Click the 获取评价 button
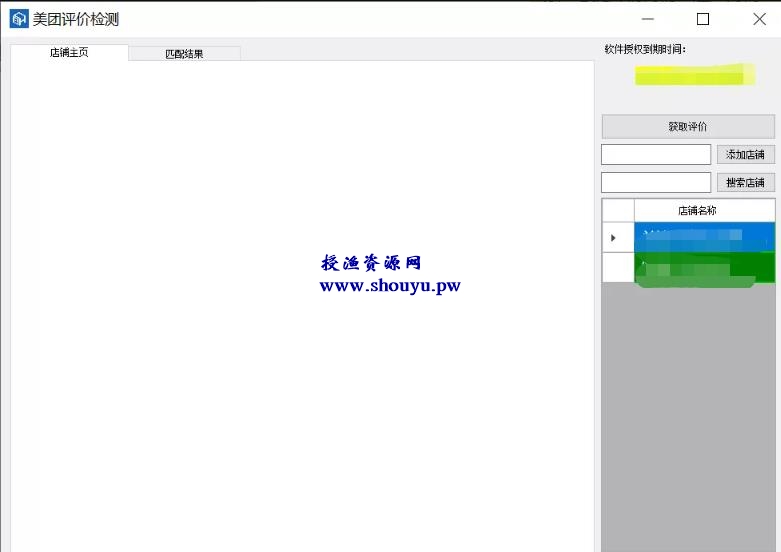 pos(688,127)
